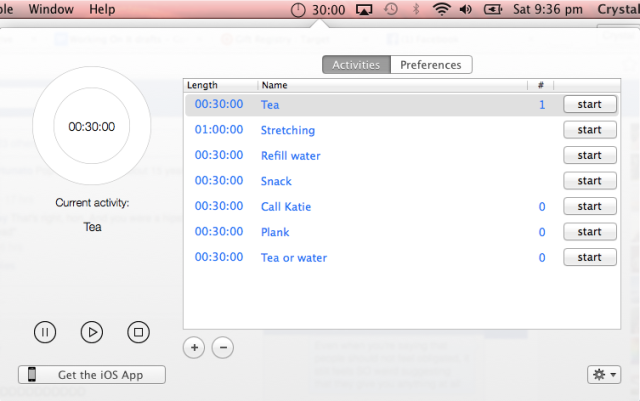Click the Bluetooth menu bar icon
This screenshot has height=401, width=640.
416,9
